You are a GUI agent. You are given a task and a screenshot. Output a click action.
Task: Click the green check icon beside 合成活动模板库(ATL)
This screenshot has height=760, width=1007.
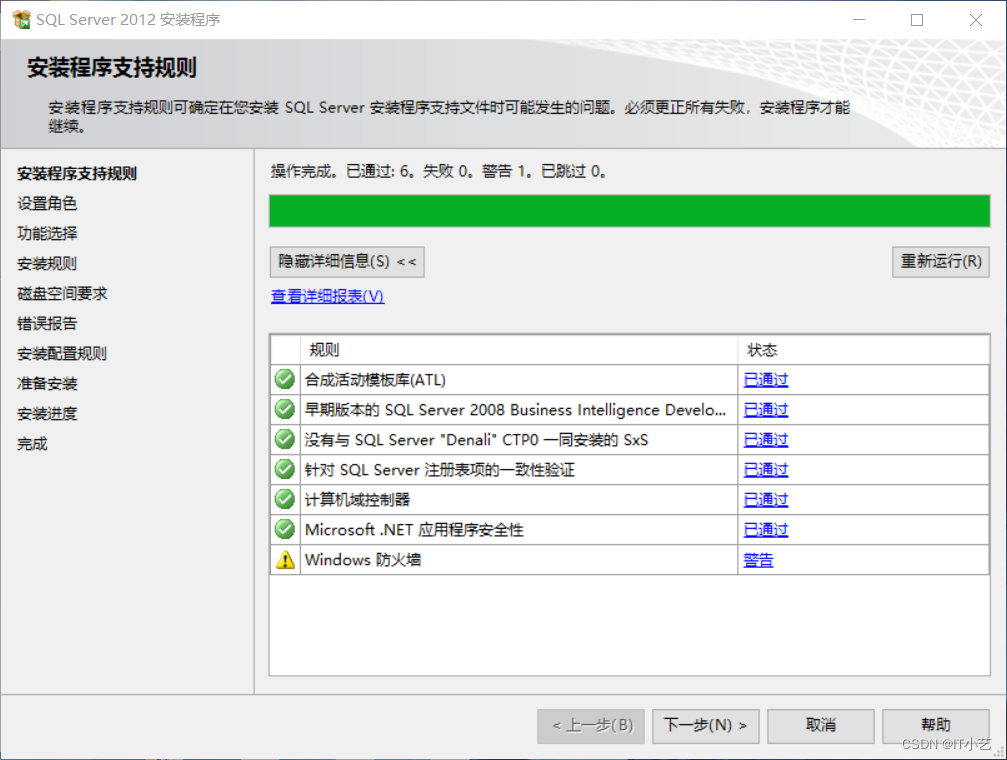pos(285,380)
